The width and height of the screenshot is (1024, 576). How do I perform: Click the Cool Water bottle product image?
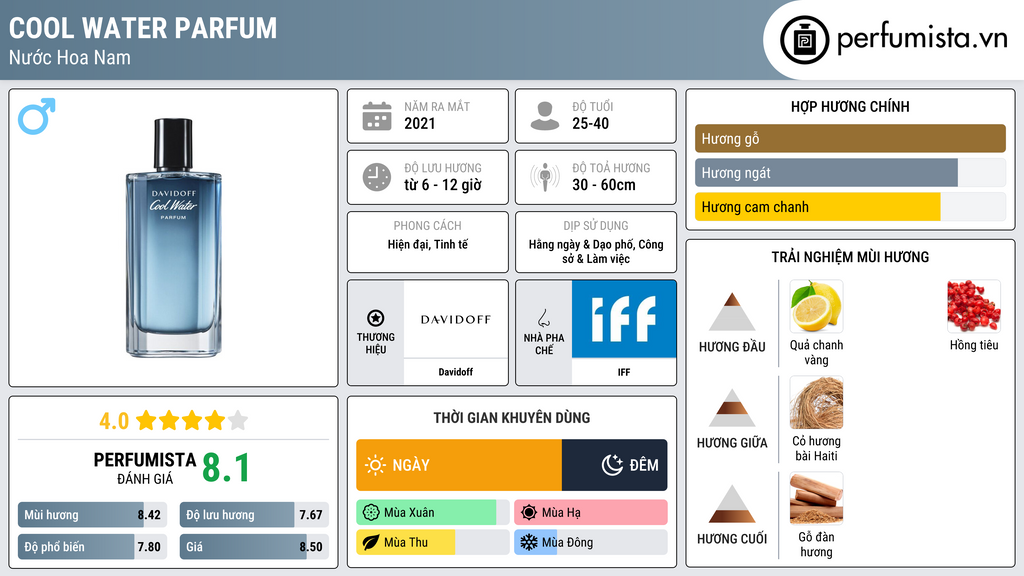pyautogui.click(x=174, y=238)
